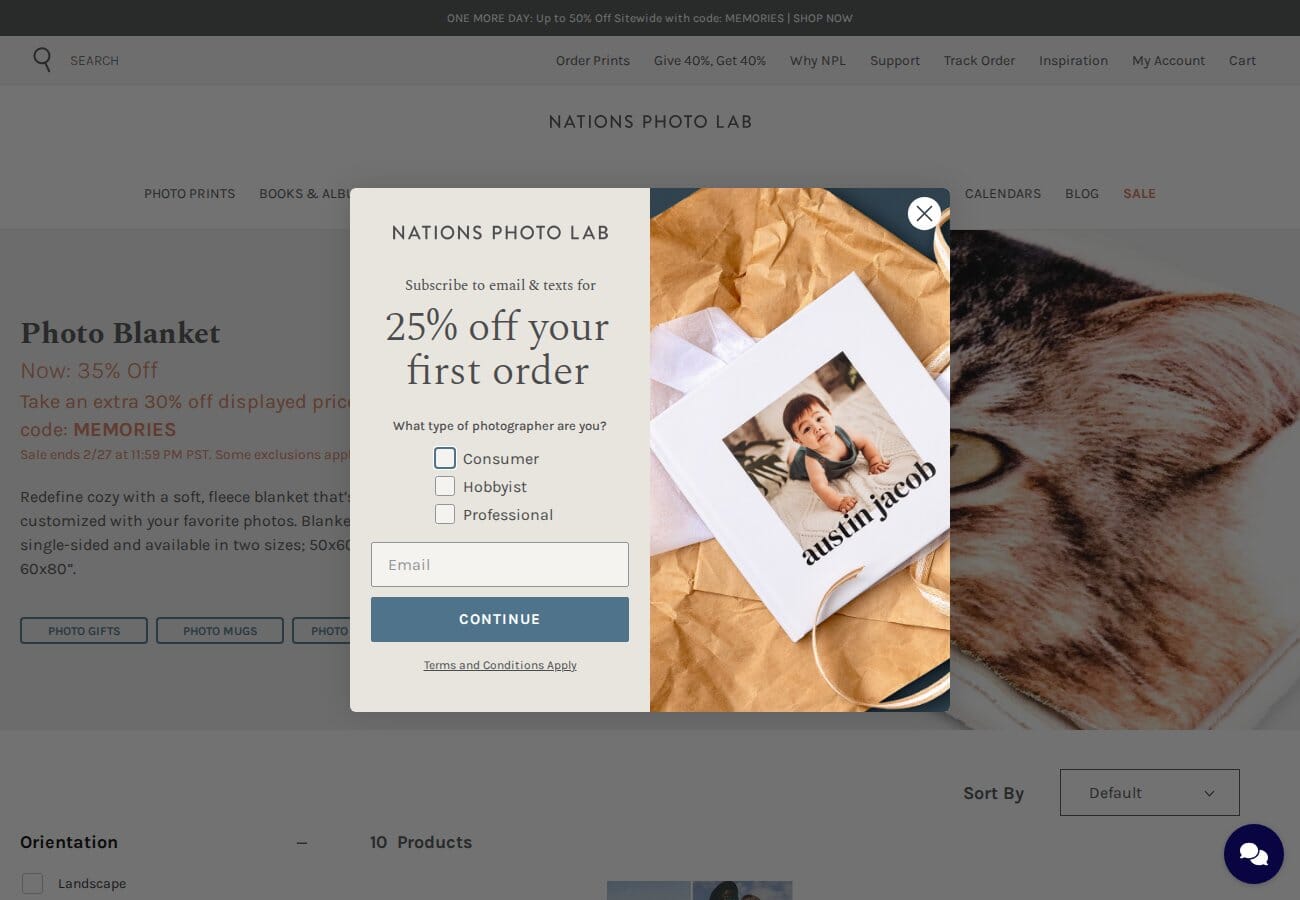Open the Sort By Default dropdown
This screenshot has width=1300, height=900.
tap(1150, 793)
